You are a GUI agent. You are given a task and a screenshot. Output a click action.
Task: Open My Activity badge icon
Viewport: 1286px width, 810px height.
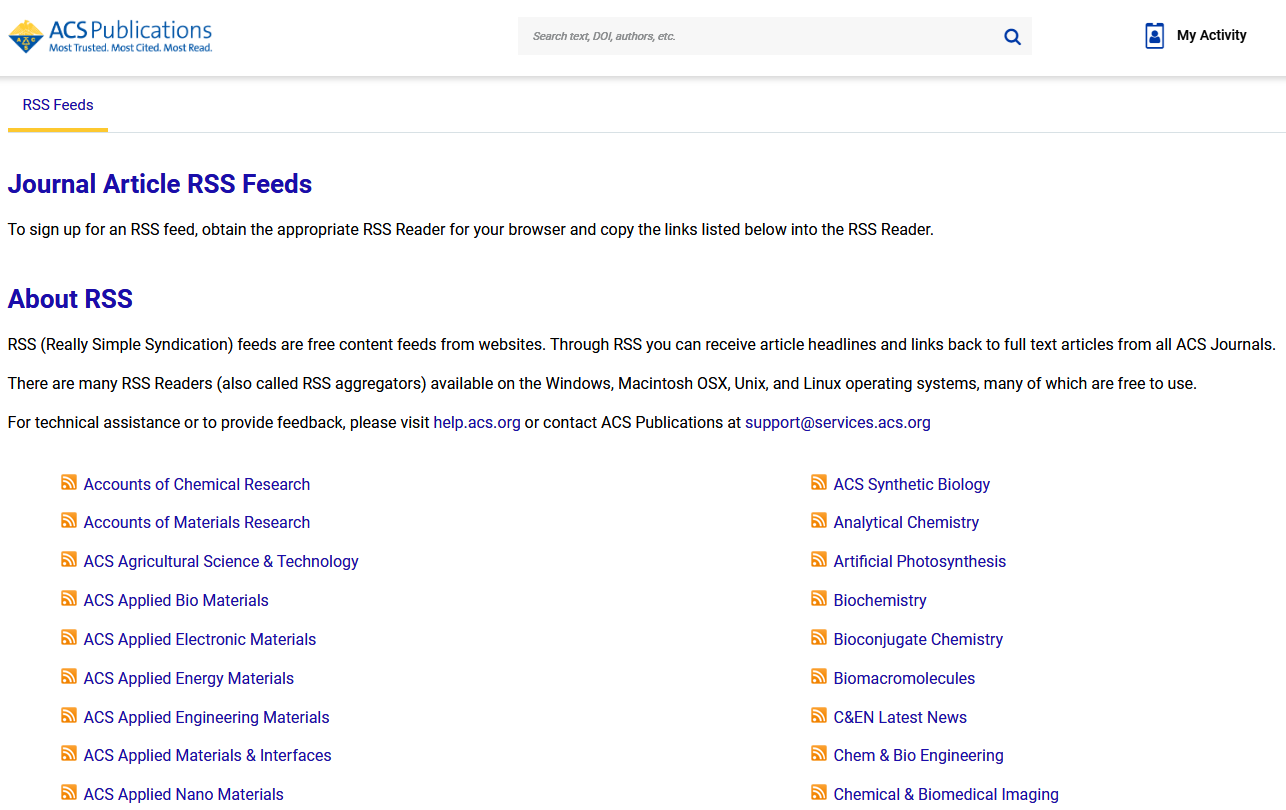click(1154, 36)
